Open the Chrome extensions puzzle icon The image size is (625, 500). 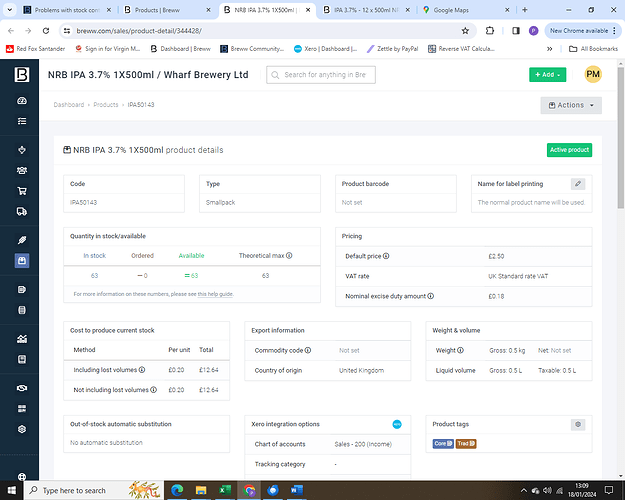489,31
